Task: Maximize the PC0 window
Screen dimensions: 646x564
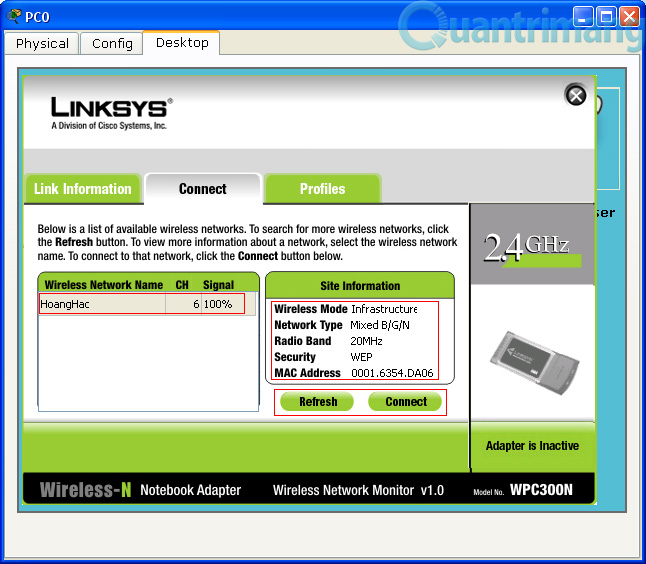Action: pyautogui.click(x=606, y=17)
